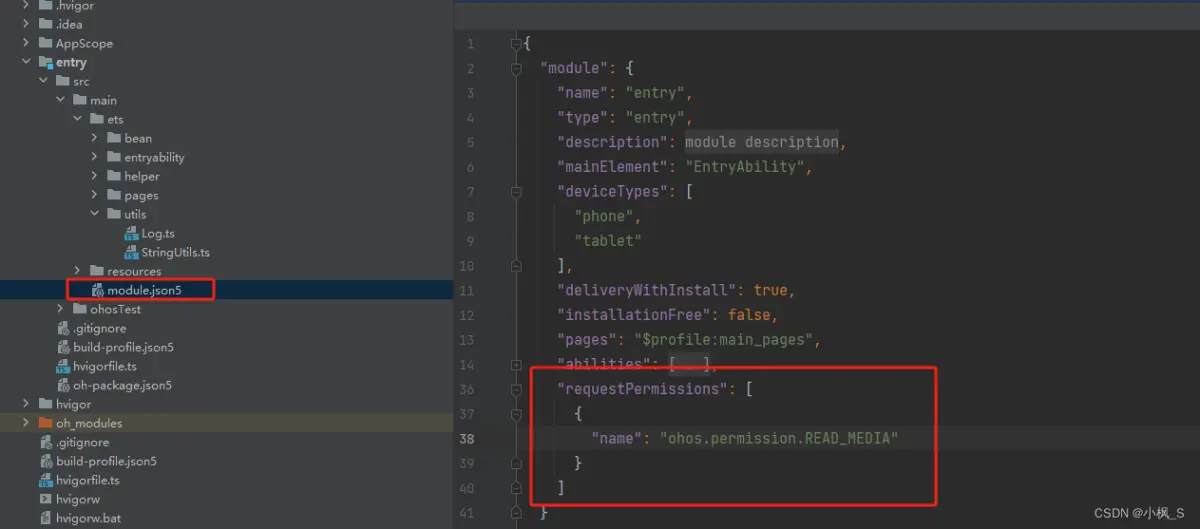Image resolution: width=1200 pixels, height=529 pixels.
Task: Click line number 38 in the gutter
Action: pyautogui.click(x=467, y=438)
